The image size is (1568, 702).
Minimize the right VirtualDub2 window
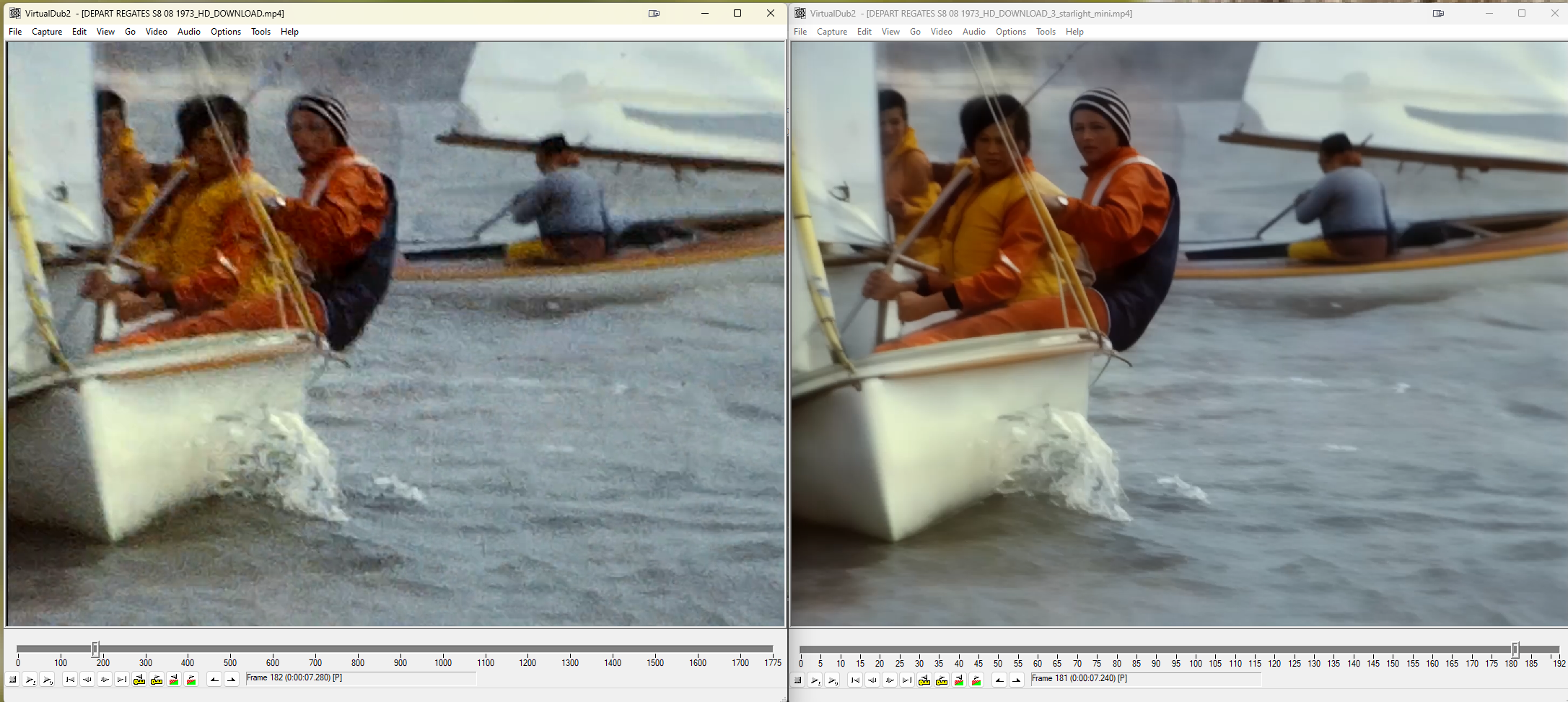pyautogui.click(x=1489, y=13)
